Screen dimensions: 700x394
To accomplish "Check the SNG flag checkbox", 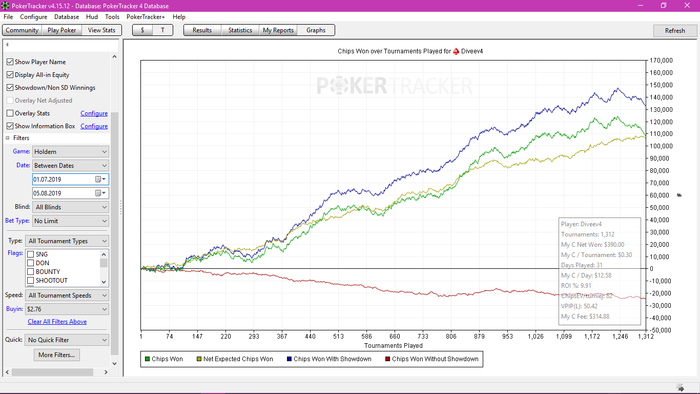I will tap(30, 254).
